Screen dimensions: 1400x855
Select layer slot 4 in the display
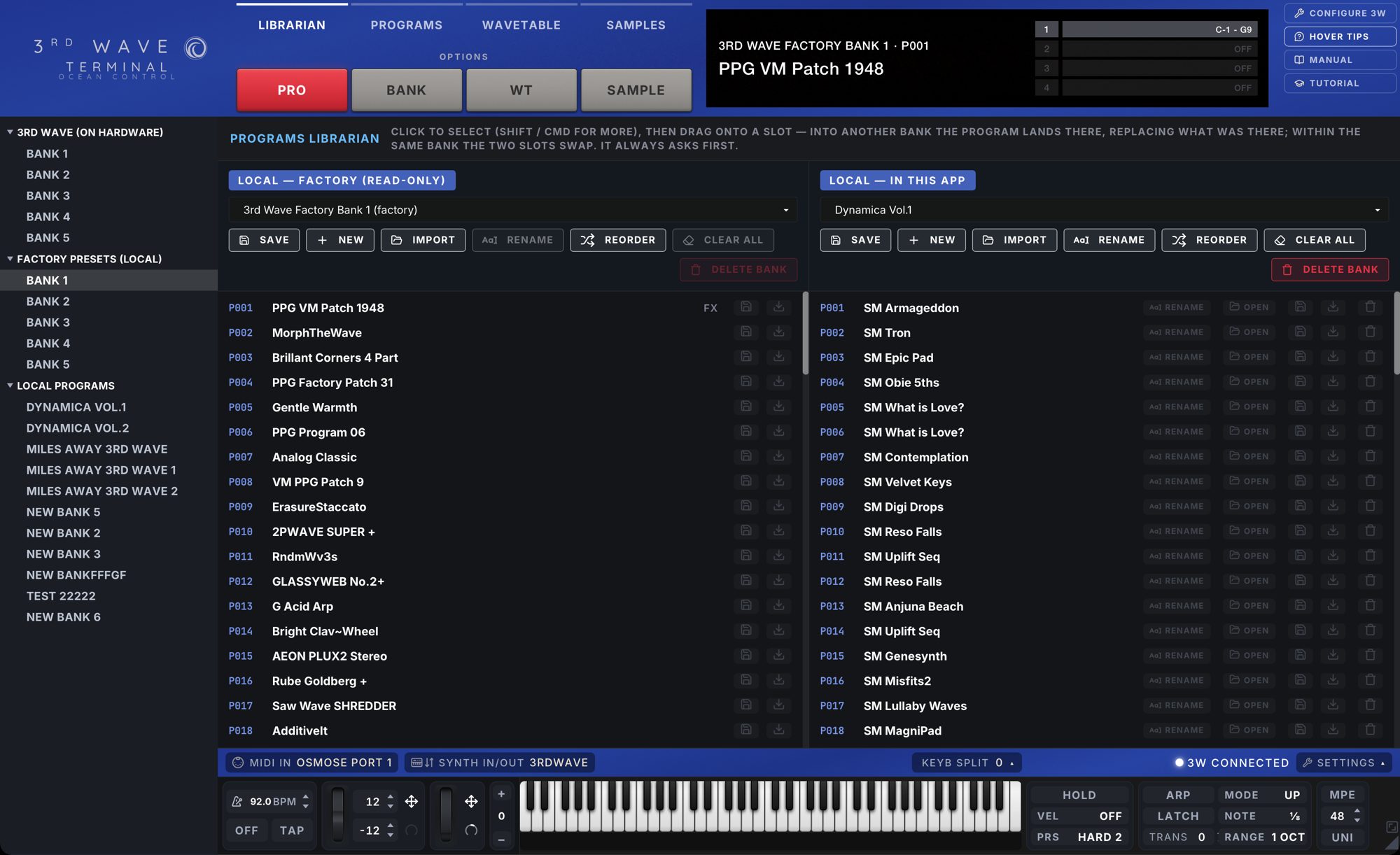pos(1046,88)
